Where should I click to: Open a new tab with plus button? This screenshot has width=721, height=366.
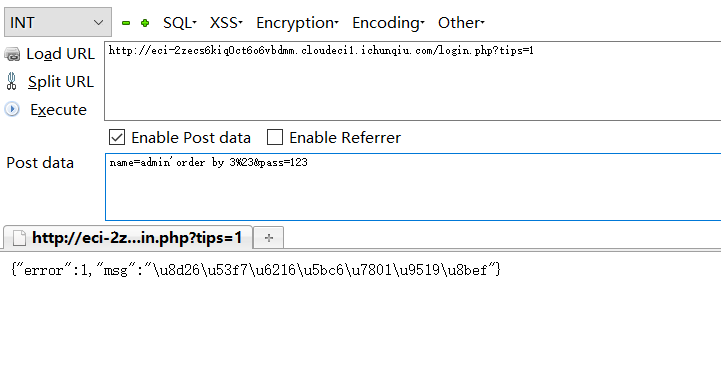coord(269,238)
